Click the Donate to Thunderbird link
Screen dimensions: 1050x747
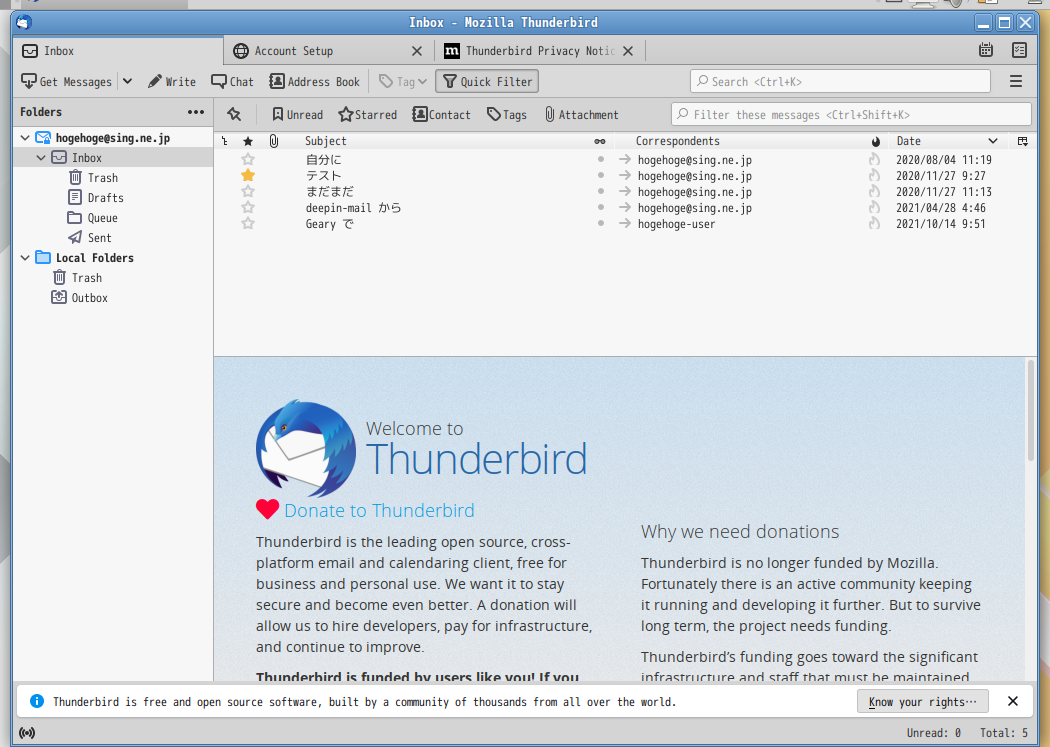[379, 511]
